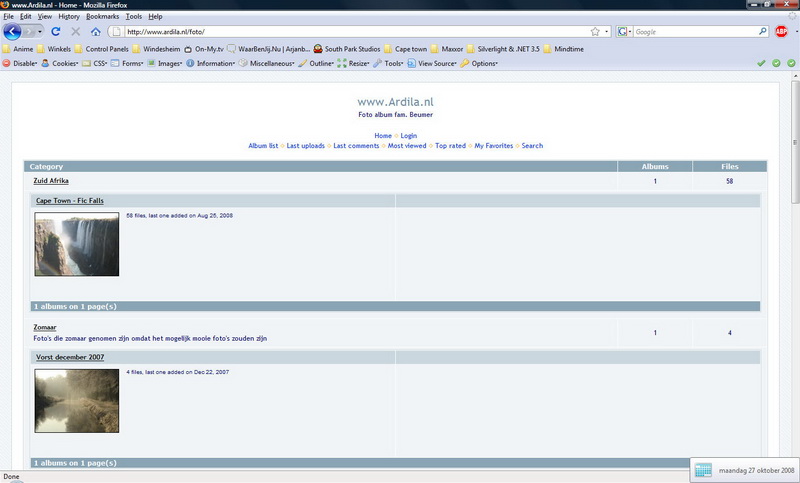Open the Maxxor bookmarks folder
Image resolution: width=800 pixels, height=483 pixels.
pyautogui.click(x=447, y=49)
